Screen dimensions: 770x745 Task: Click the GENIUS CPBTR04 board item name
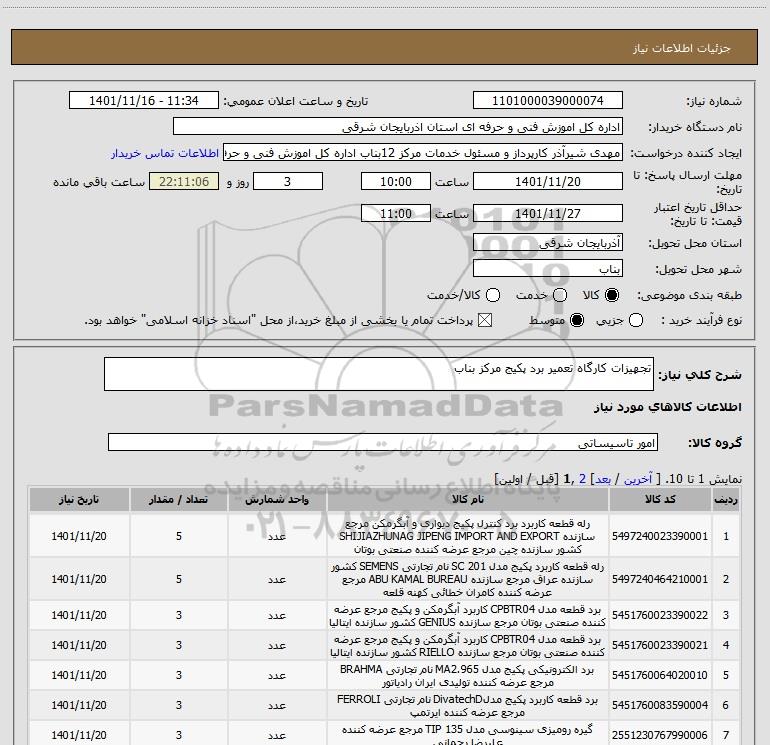click(x=468, y=616)
